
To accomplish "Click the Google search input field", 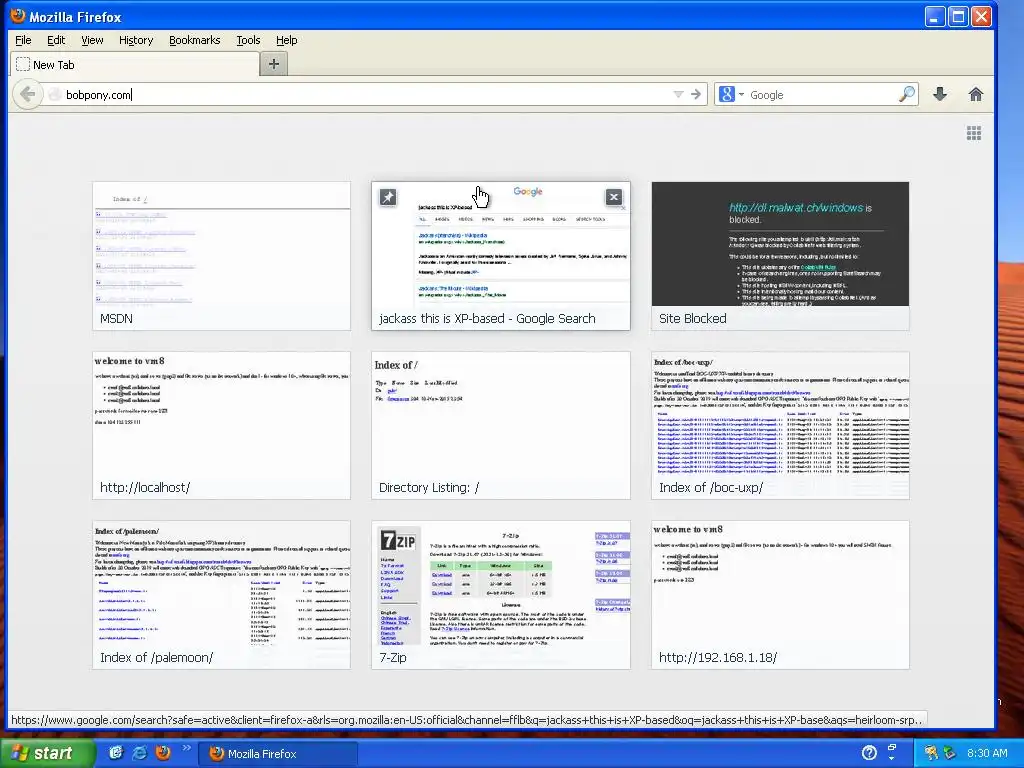I will pos(823,95).
